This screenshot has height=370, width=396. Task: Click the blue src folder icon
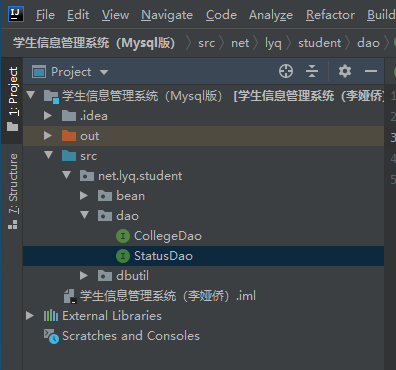69,156
